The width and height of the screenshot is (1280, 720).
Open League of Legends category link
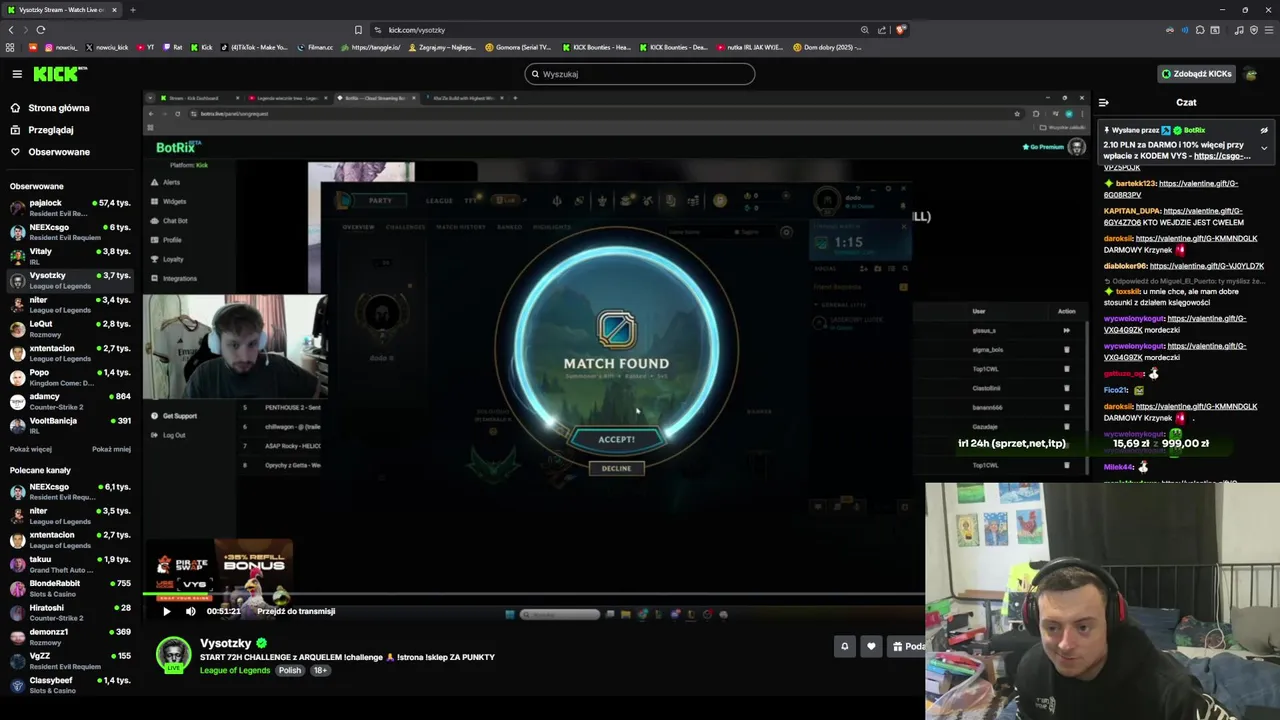pyautogui.click(x=235, y=670)
